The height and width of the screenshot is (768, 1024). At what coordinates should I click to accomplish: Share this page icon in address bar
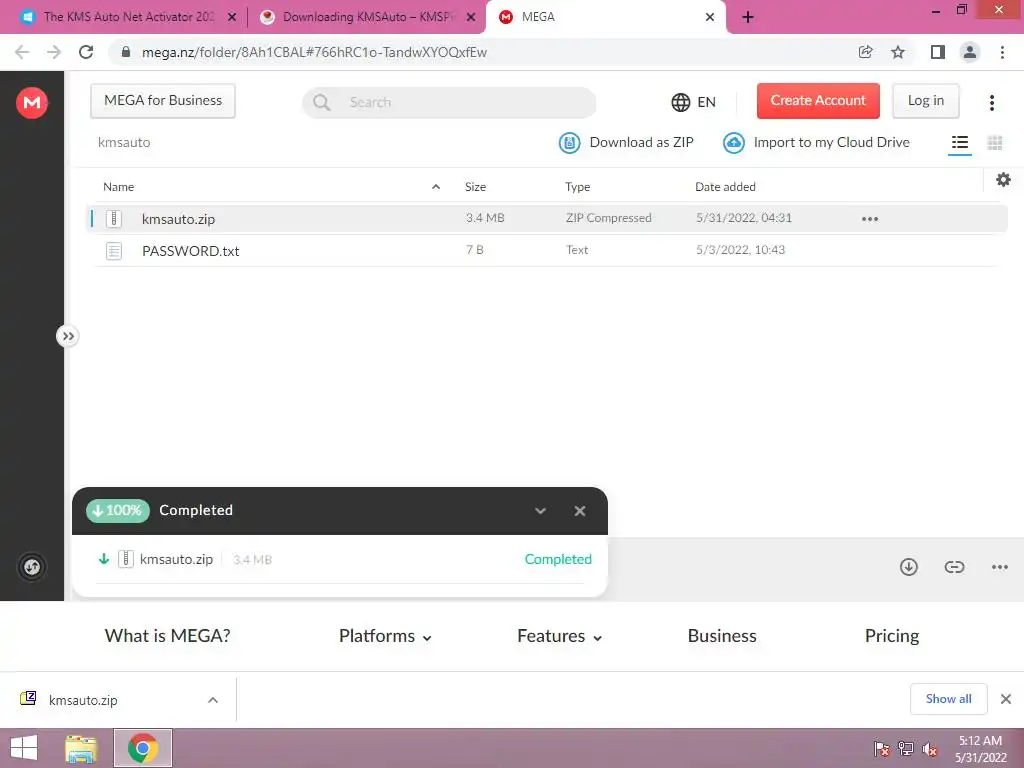click(x=865, y=52)
